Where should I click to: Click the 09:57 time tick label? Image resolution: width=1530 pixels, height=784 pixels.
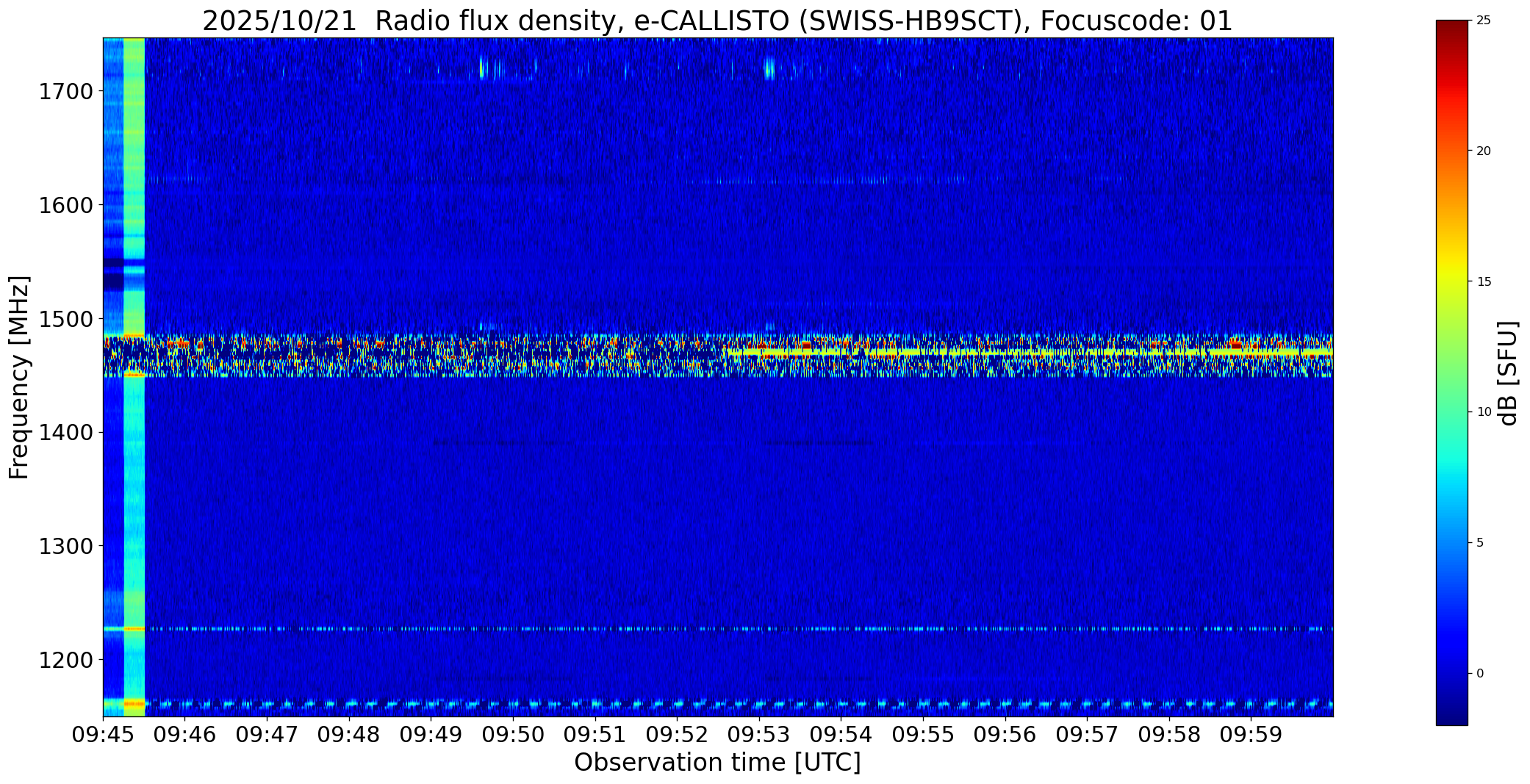point(1087,734)
